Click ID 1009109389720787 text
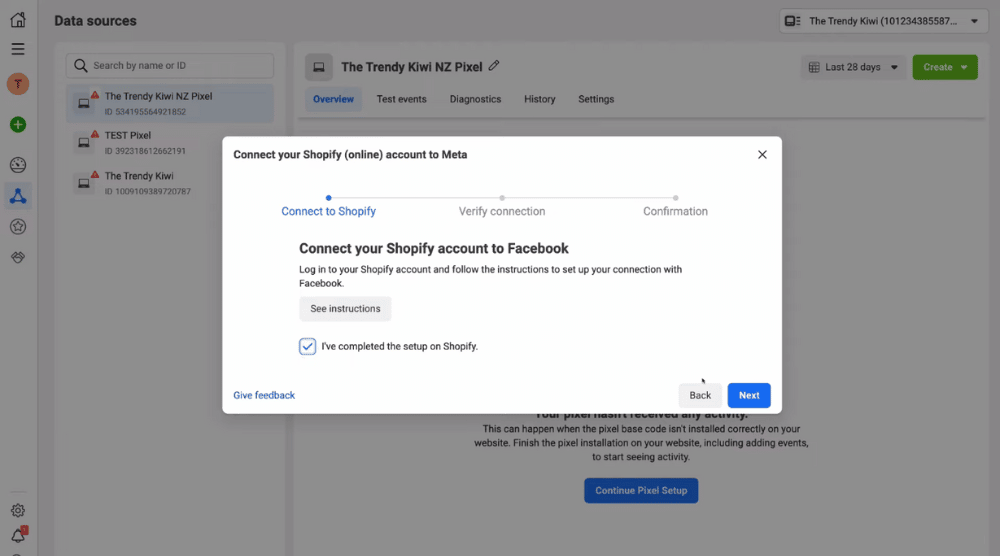 pos(147,191)
